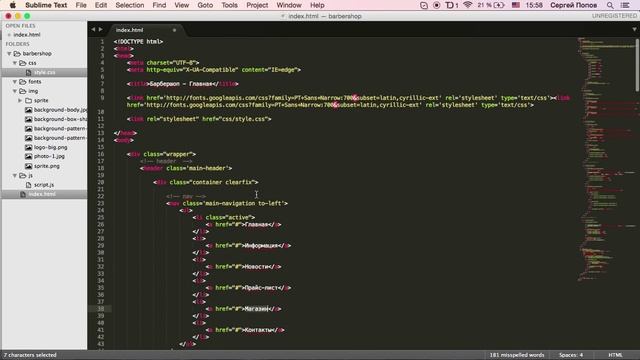Open sprite.png in sidebar
This screenshot has width=640, height=360.
47,166
